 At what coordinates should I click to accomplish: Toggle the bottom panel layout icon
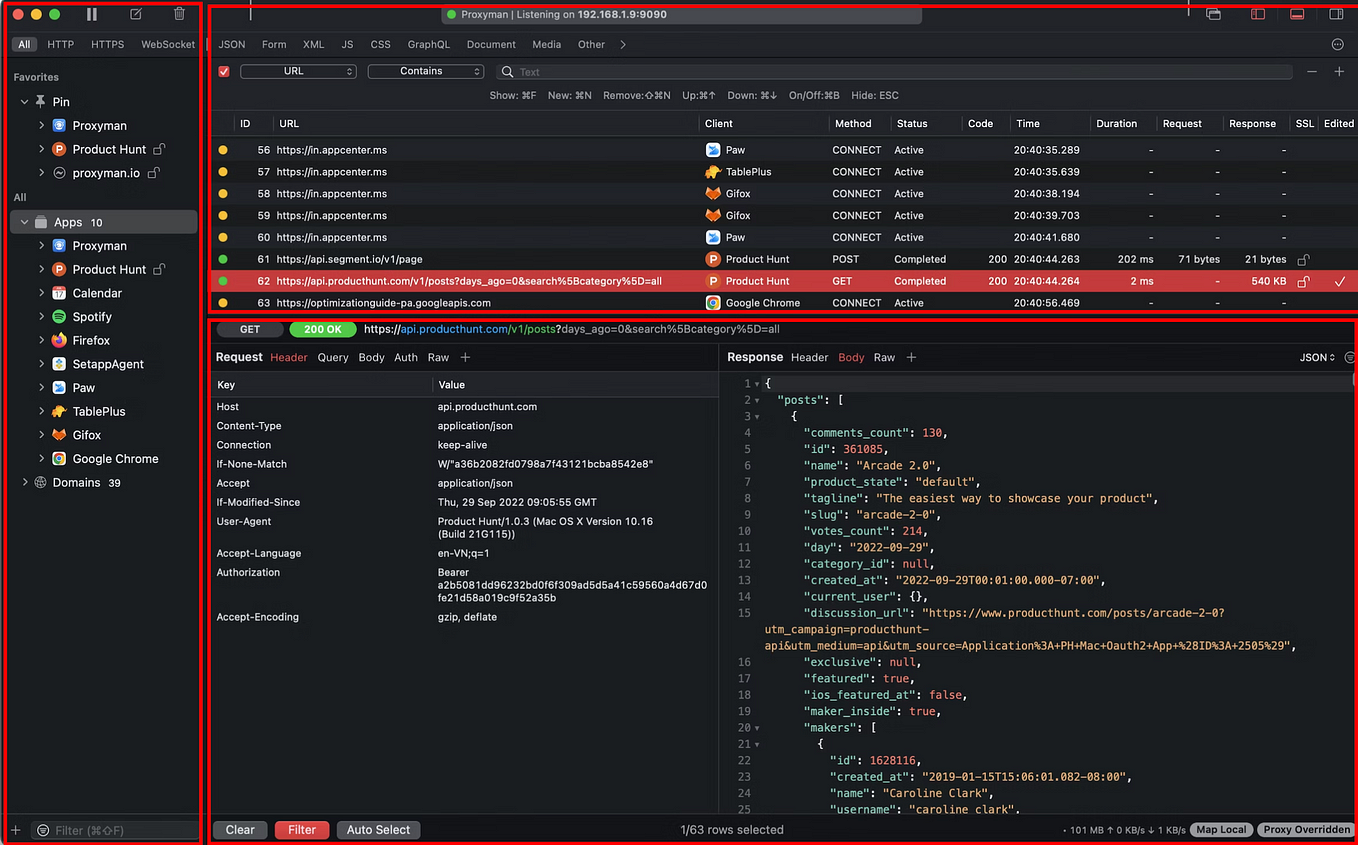pyautogui.click(x=1297, y=14)
